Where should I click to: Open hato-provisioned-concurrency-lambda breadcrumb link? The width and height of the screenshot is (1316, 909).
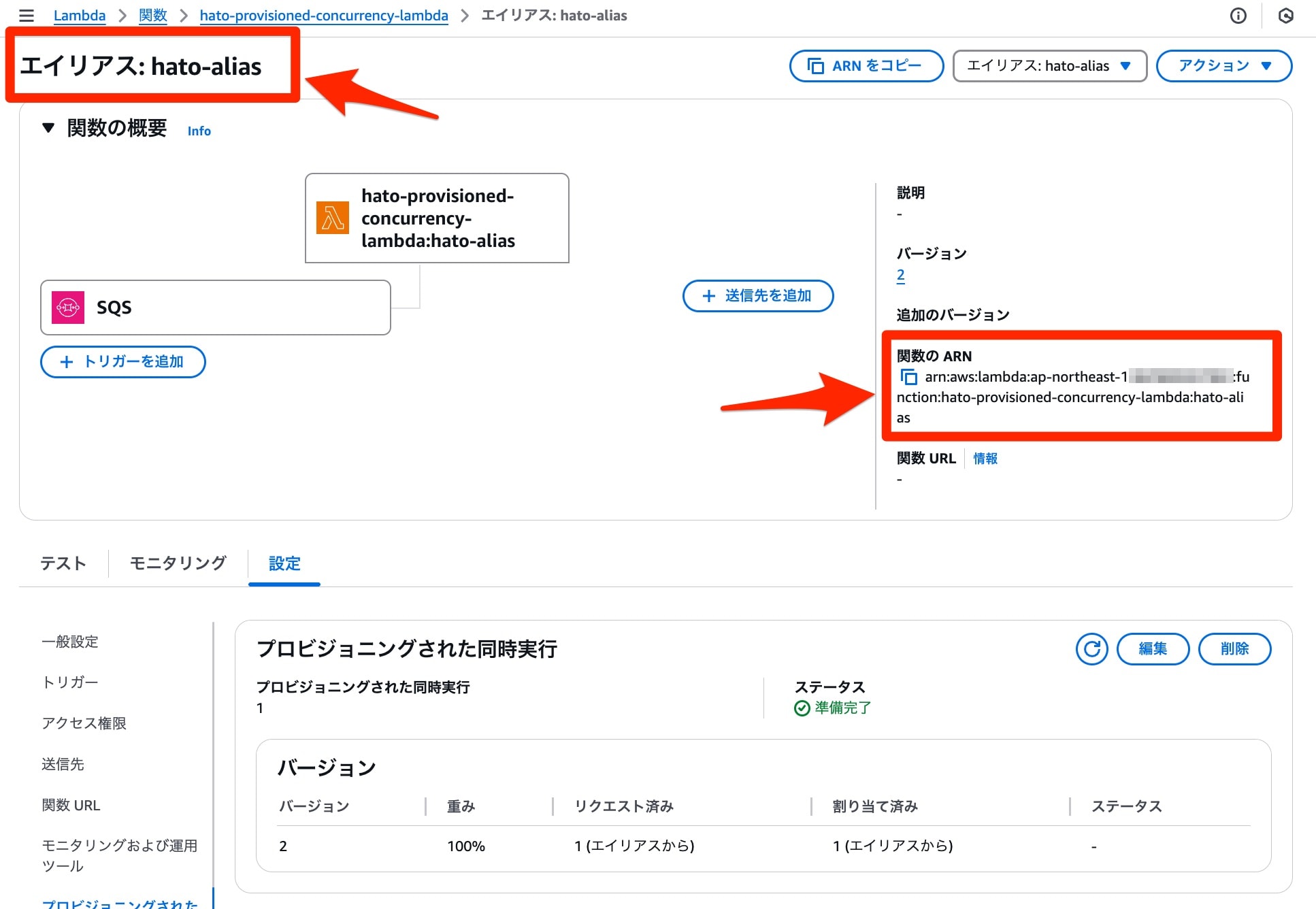coord(324,16)
